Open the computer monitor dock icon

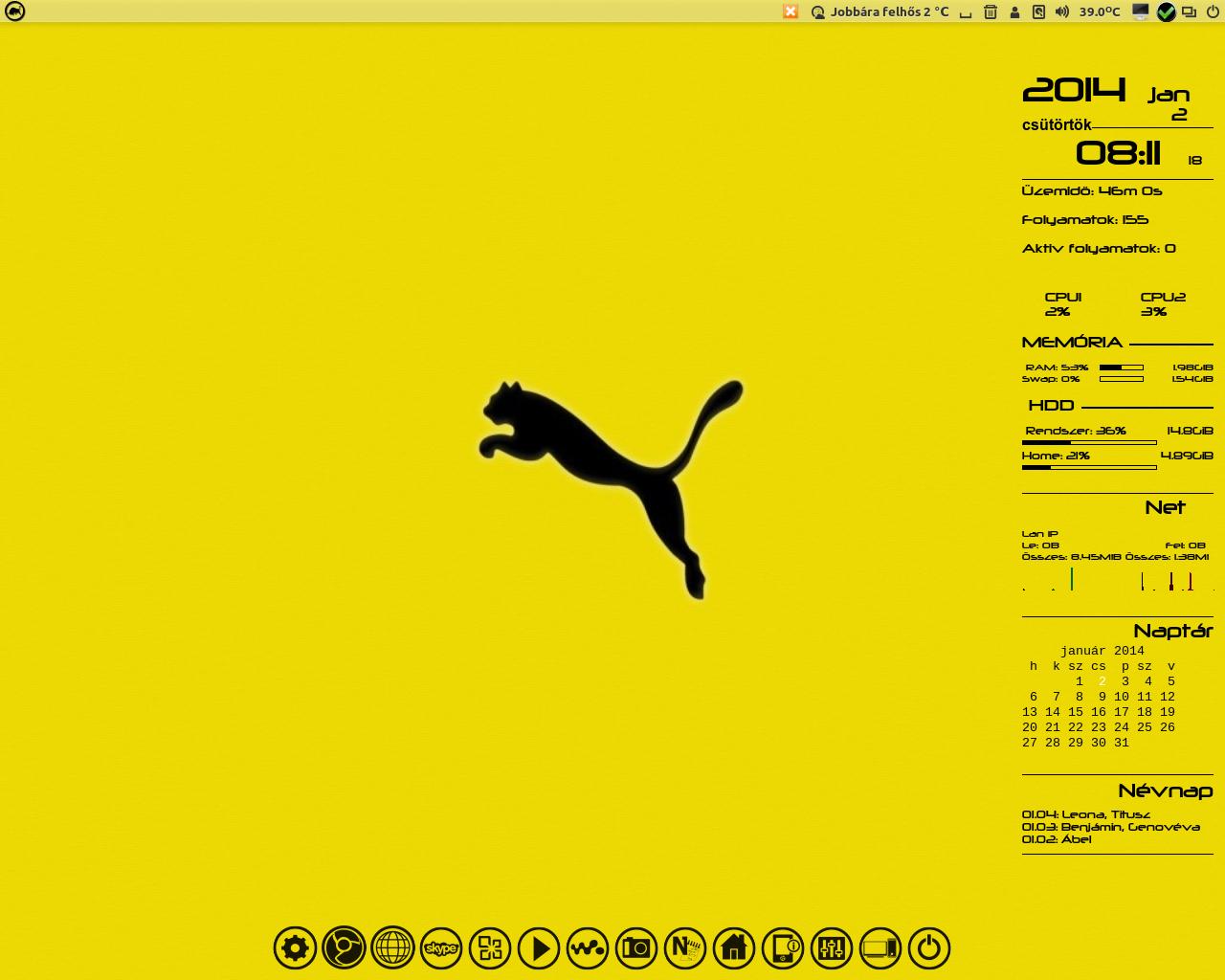(x=880, y=948)
